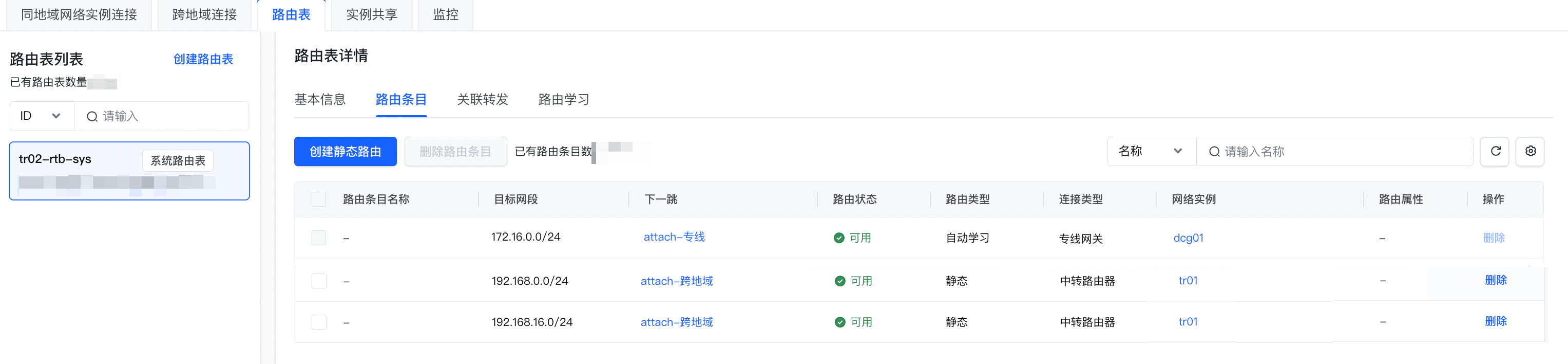Image resolution: width=1568 pixels, height=364 pixels.
Task: Click green available status icon for 172.16.0.0/24
Action: click(x=839, y=238)
